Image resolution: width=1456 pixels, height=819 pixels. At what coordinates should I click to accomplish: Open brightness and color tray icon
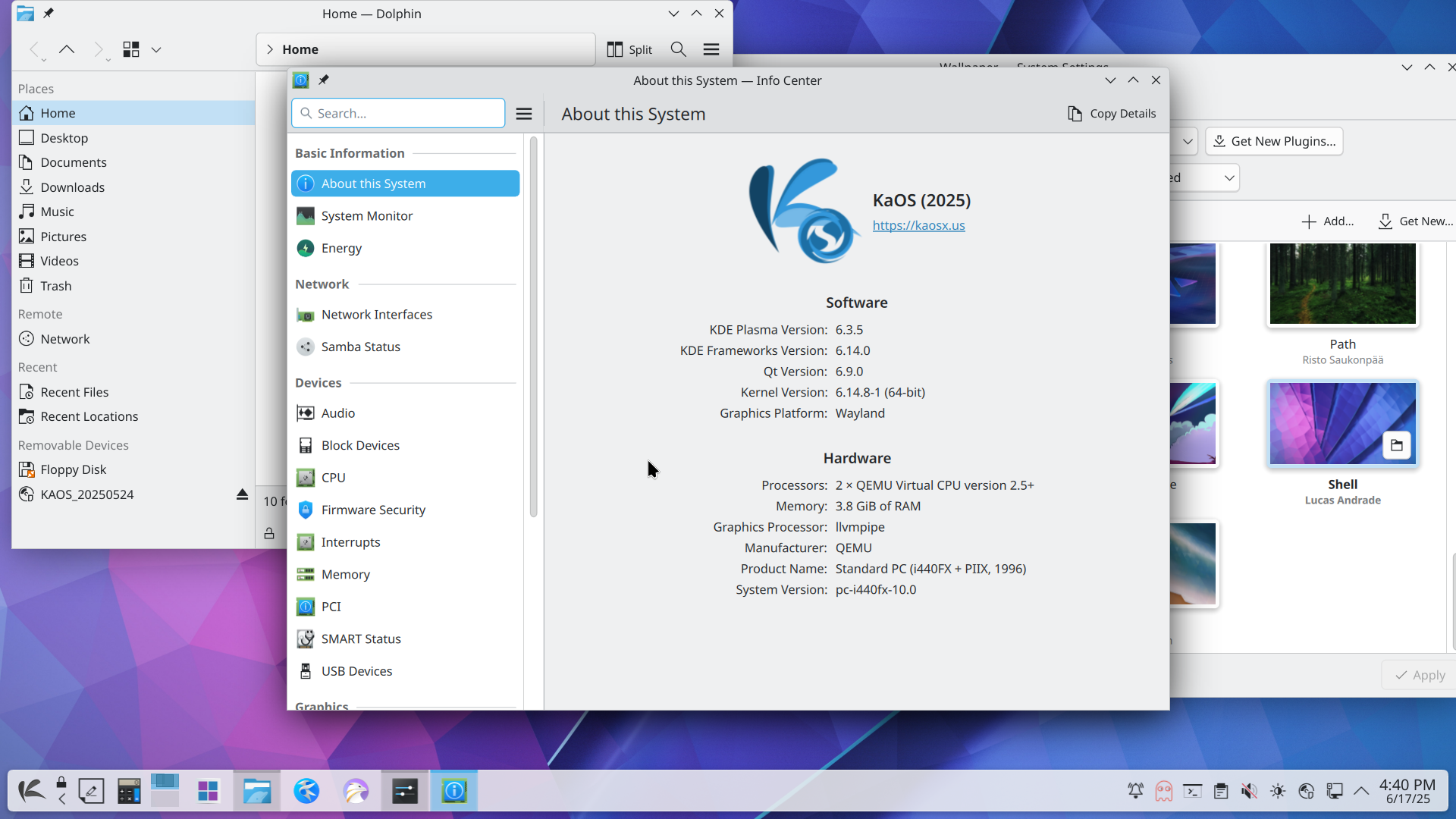click(1278, 791)
